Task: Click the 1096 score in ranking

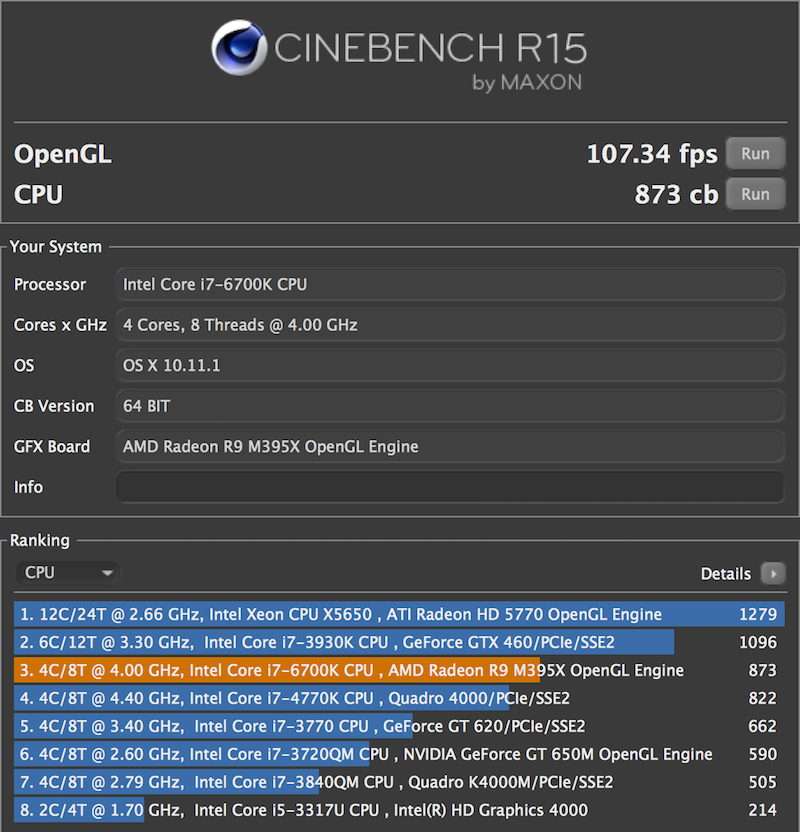Action: 758,643
